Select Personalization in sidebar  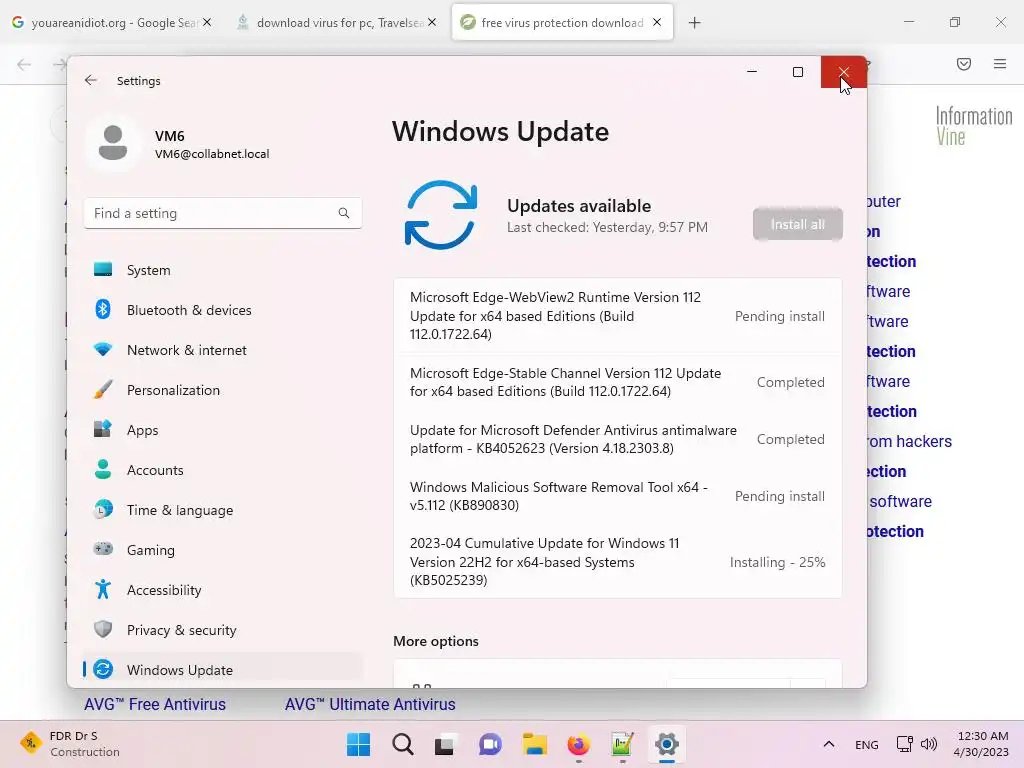point(222,390)
